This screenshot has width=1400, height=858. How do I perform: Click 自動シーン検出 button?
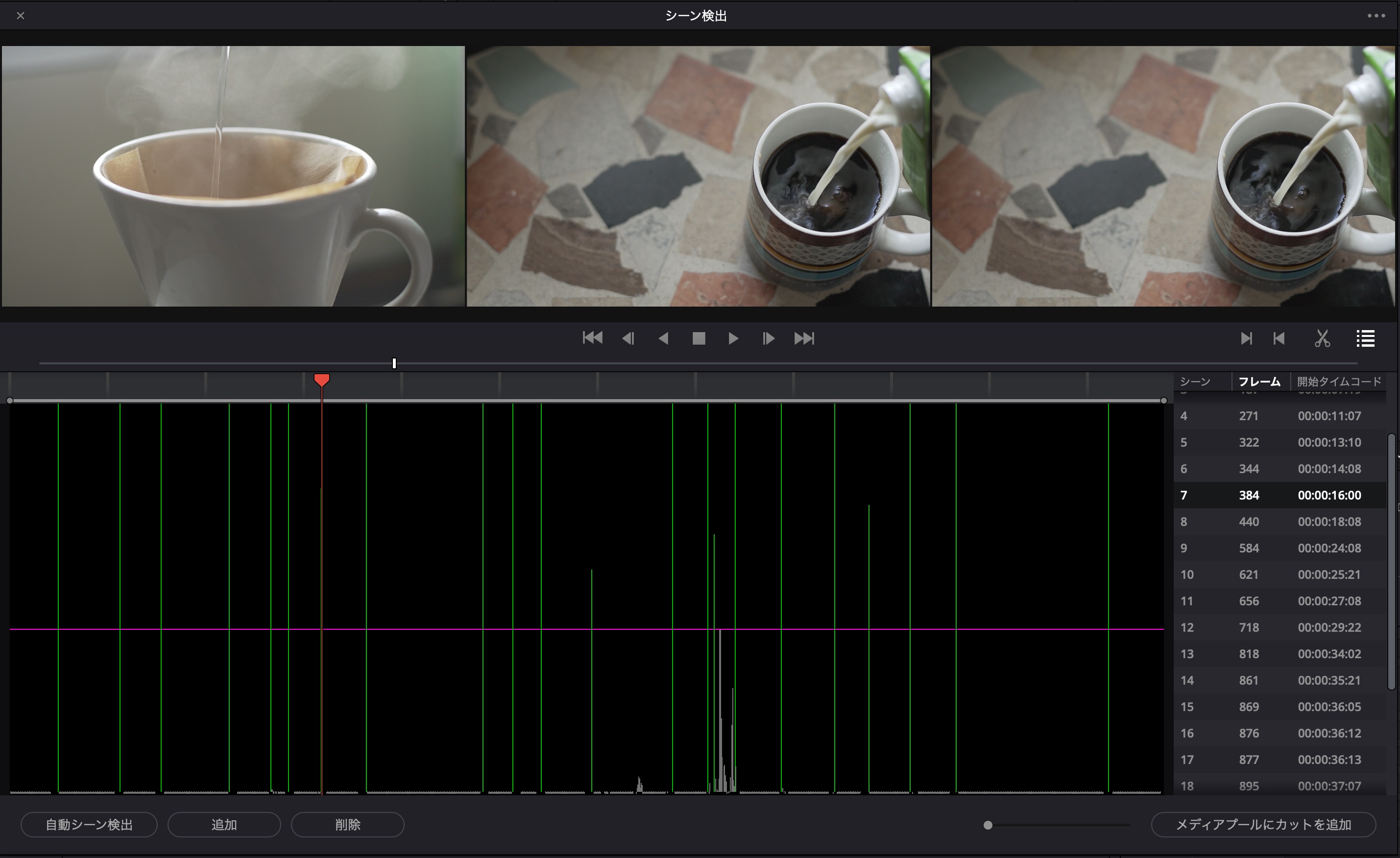pyautogui.click(x=89, y=825)
